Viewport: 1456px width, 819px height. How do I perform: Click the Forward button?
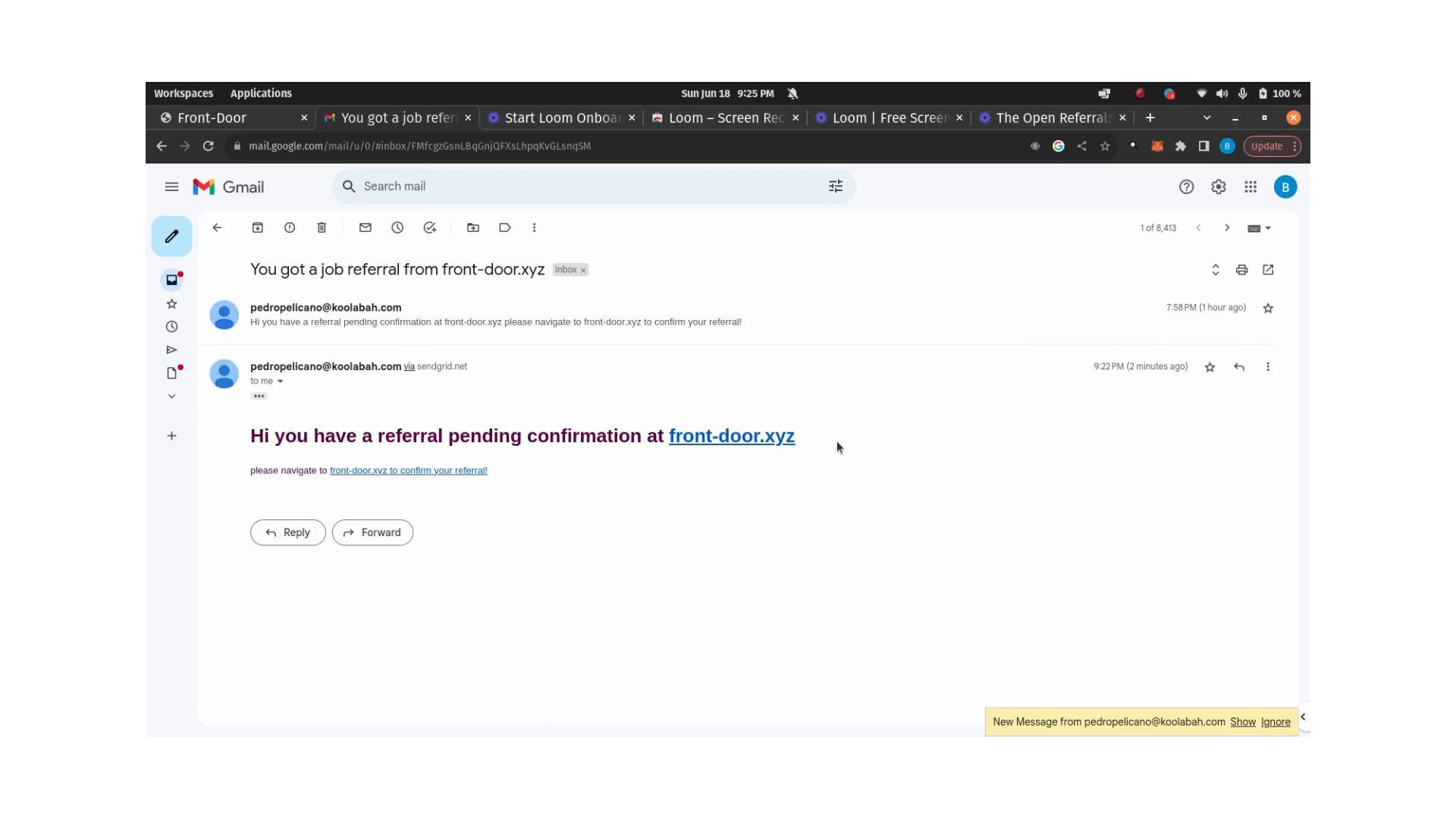(x=372, y=532)
